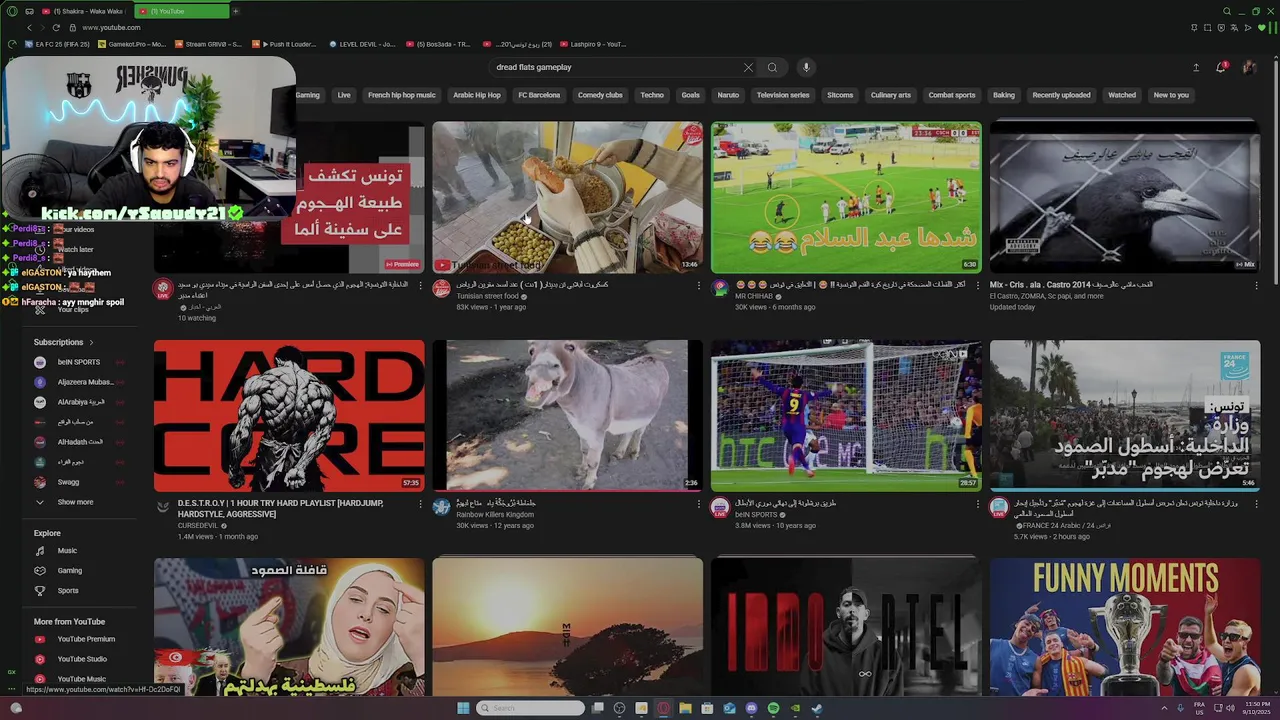Select the Gaming filter chip
Screen dimensions: 1280x720
pyautogui.click(x=308, y=95)
